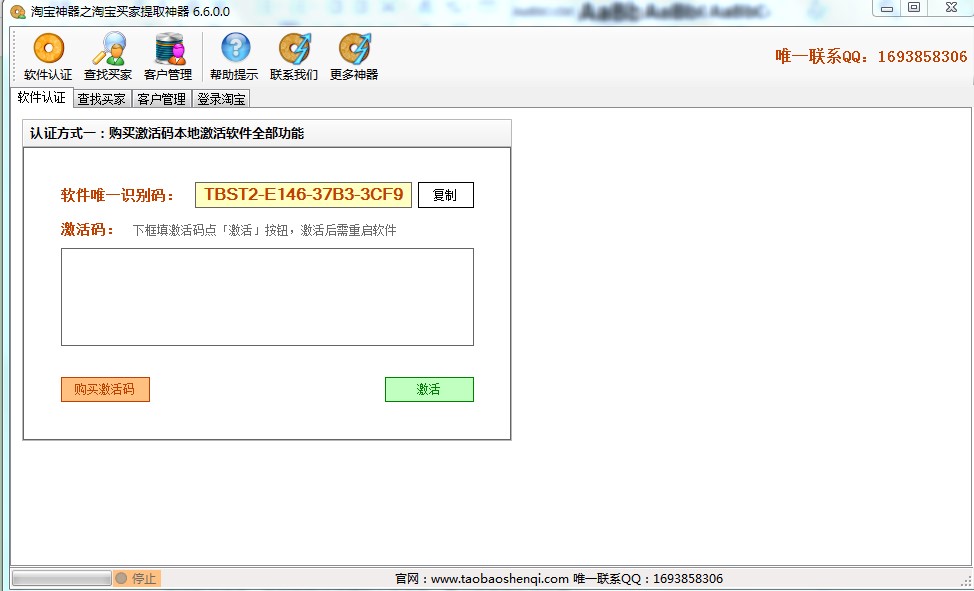Click the 复制 button
974x591 pixels.
coord(445,195)
